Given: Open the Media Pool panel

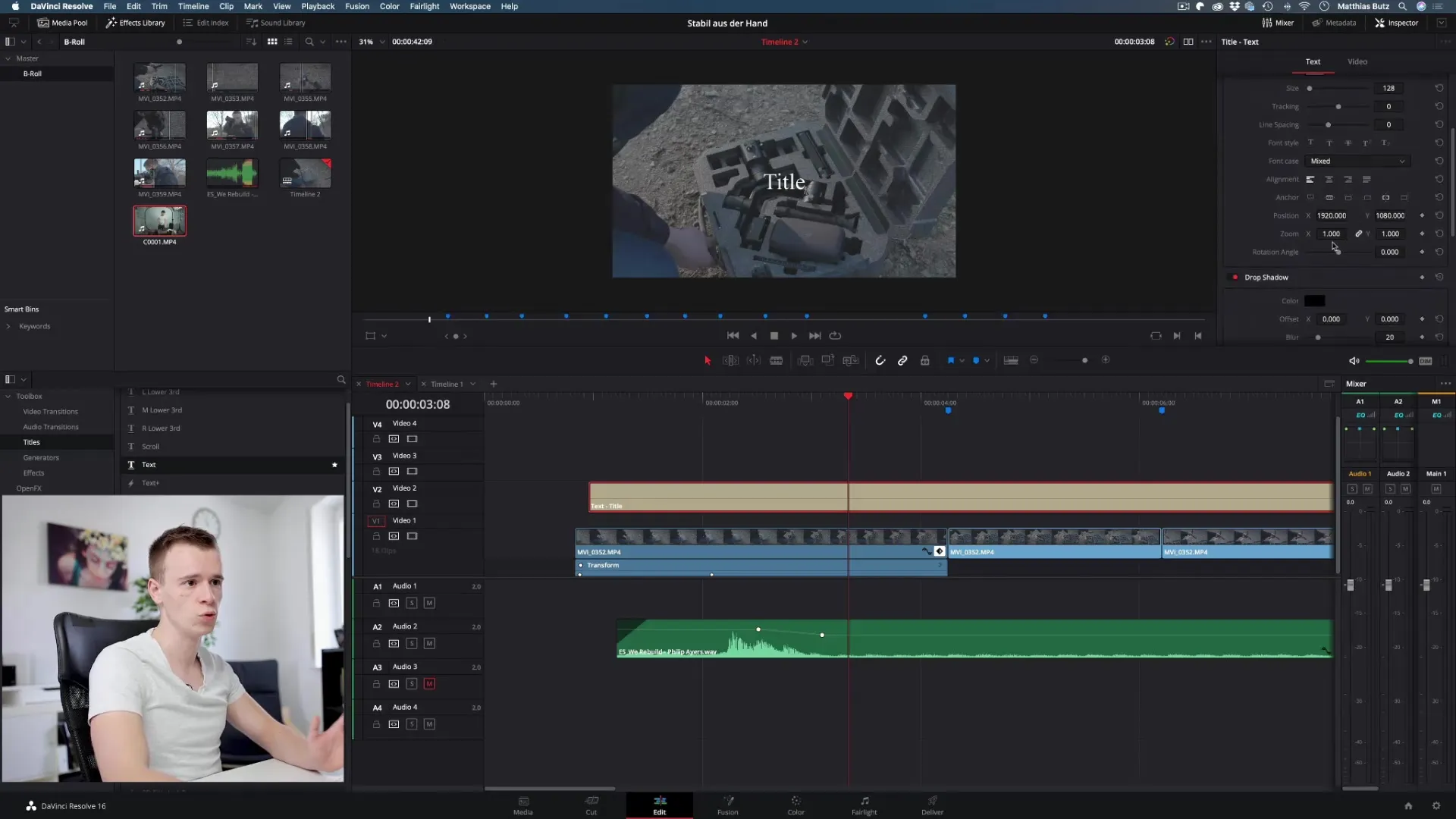Looking at the screenshot, I should point(63,23).
